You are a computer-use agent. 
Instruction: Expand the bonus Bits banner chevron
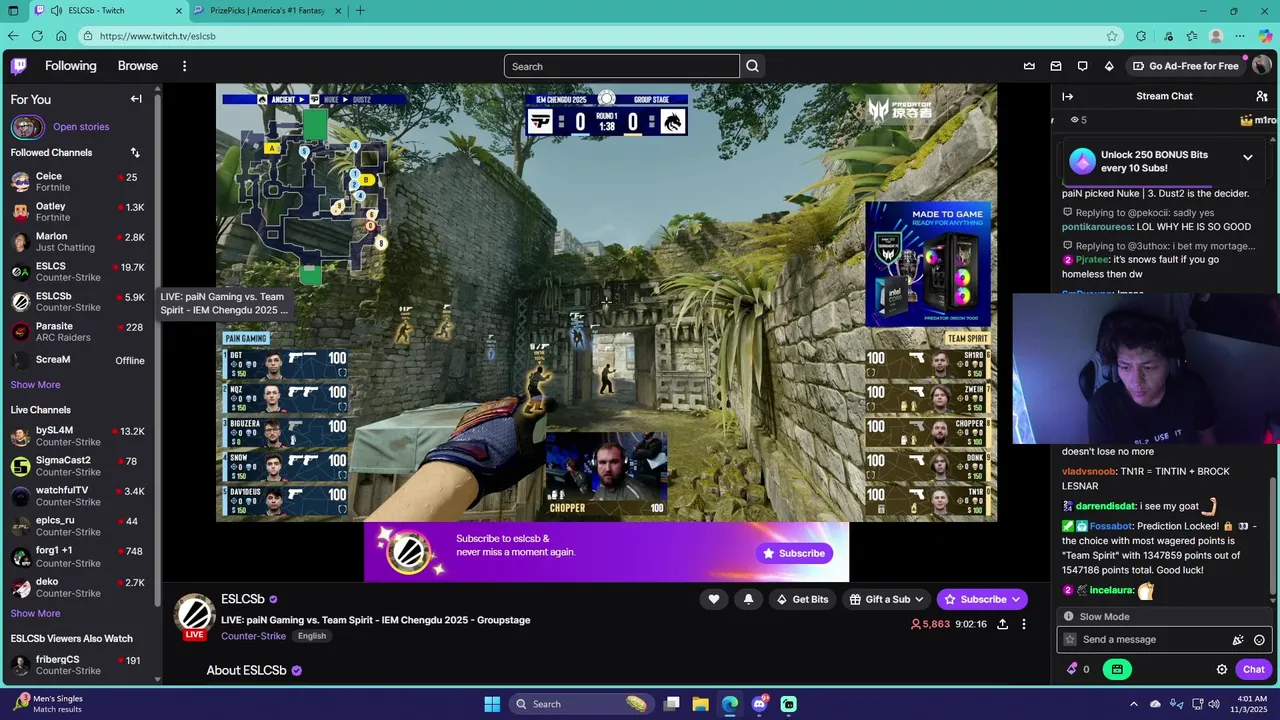click(1247, 158)
